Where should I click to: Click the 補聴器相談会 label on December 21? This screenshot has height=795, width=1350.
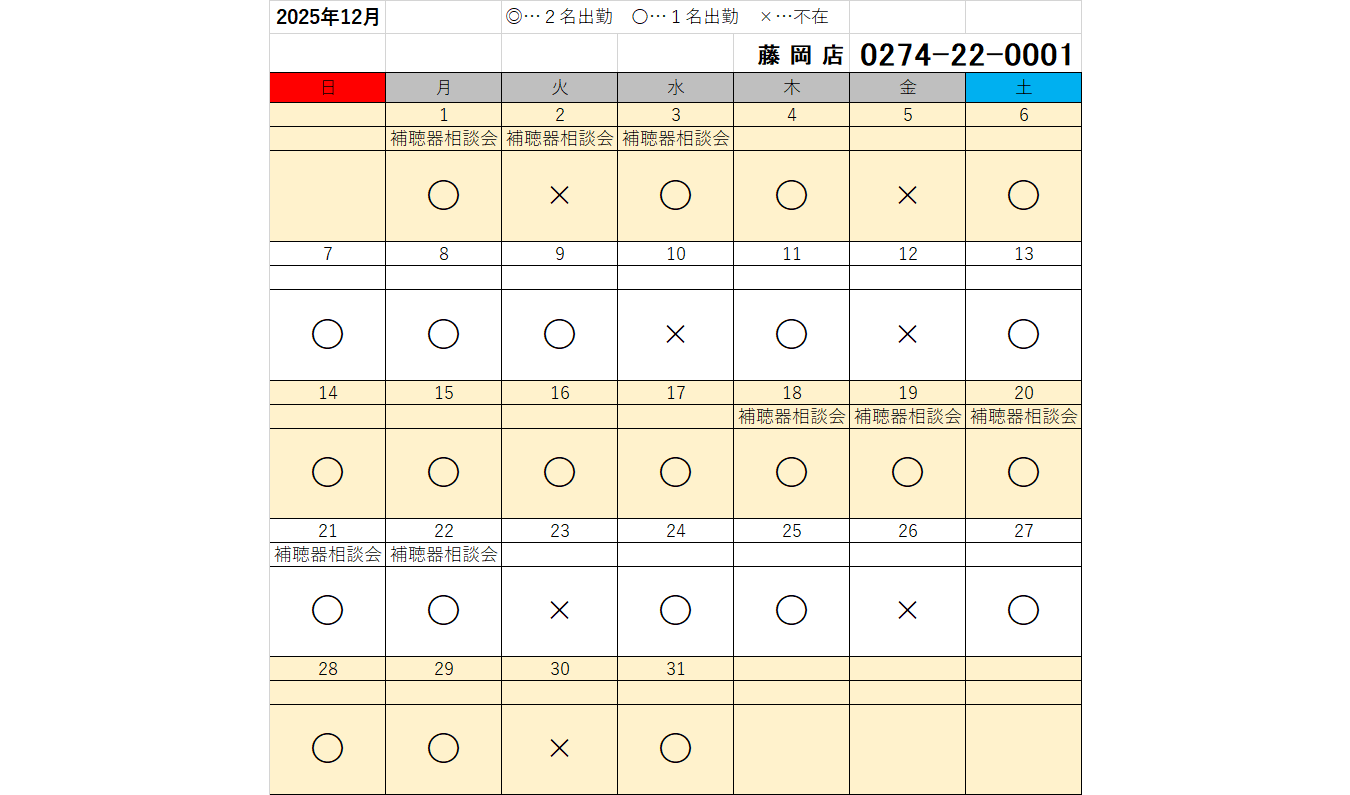[x=327, y=554]
